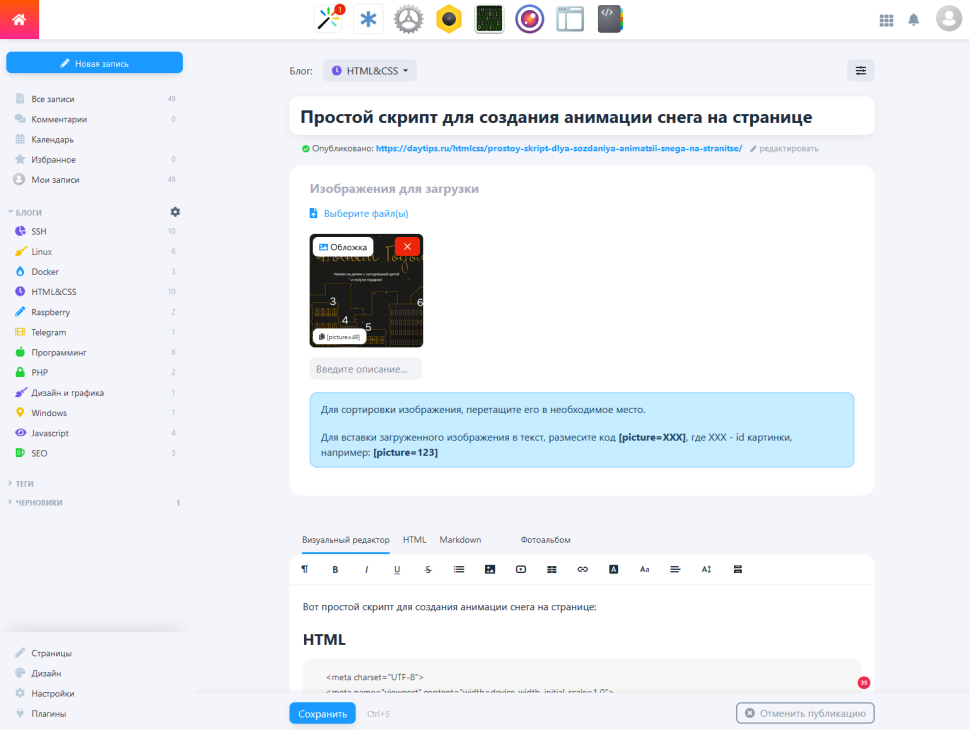Open the magic wand app with notification badge
This screenshot has width=970, height=730.
point(329,19)
